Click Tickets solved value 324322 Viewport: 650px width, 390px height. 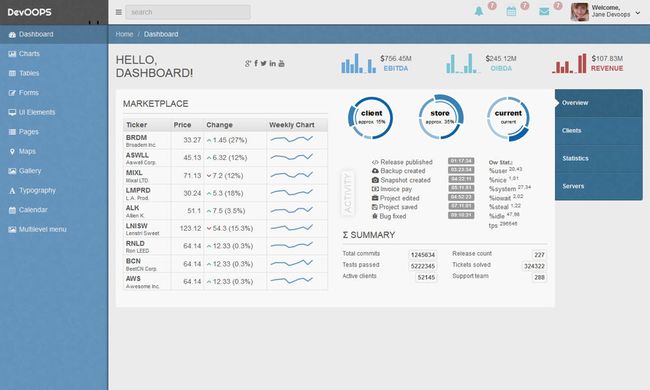coord(534,266)
